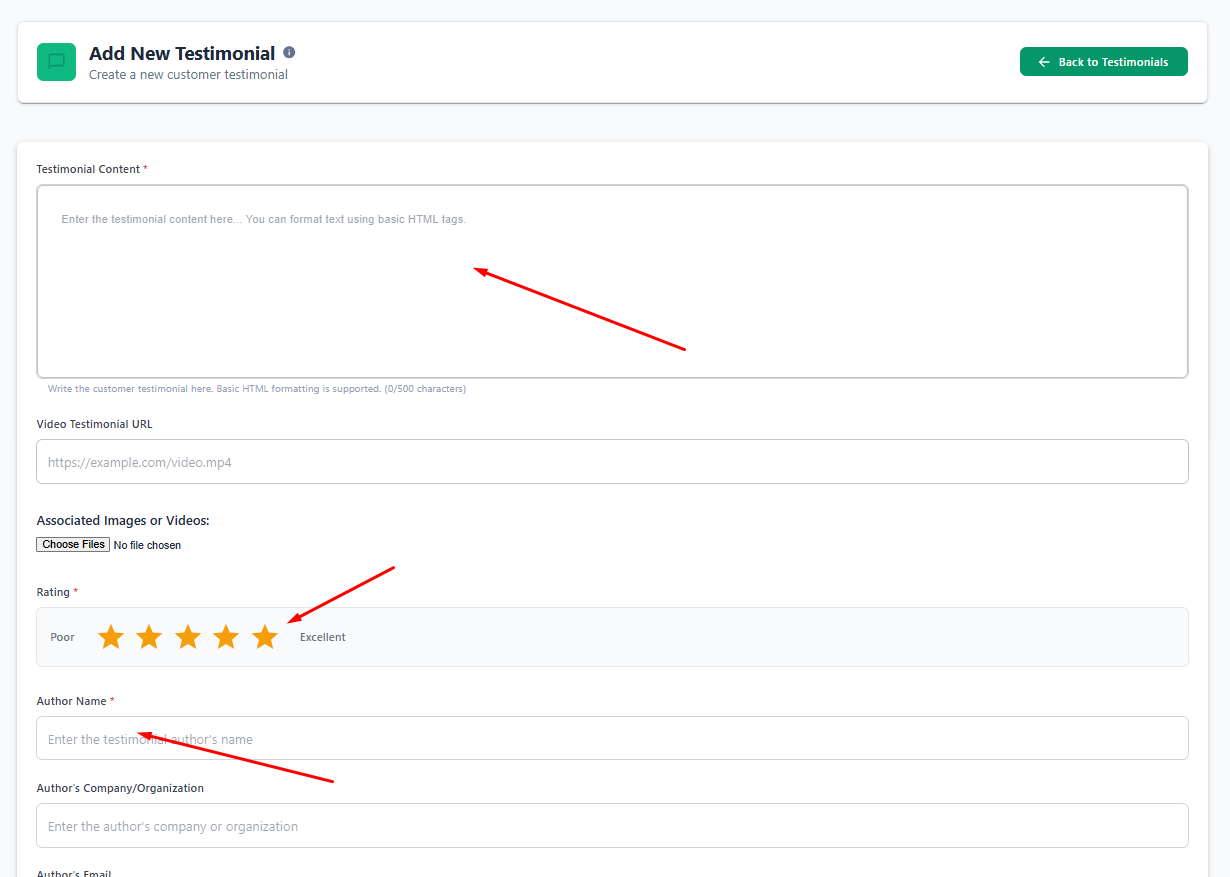Go back via Back to Testimonials button
This screenshot has height=877, width=1230.
click(1103, 61)
